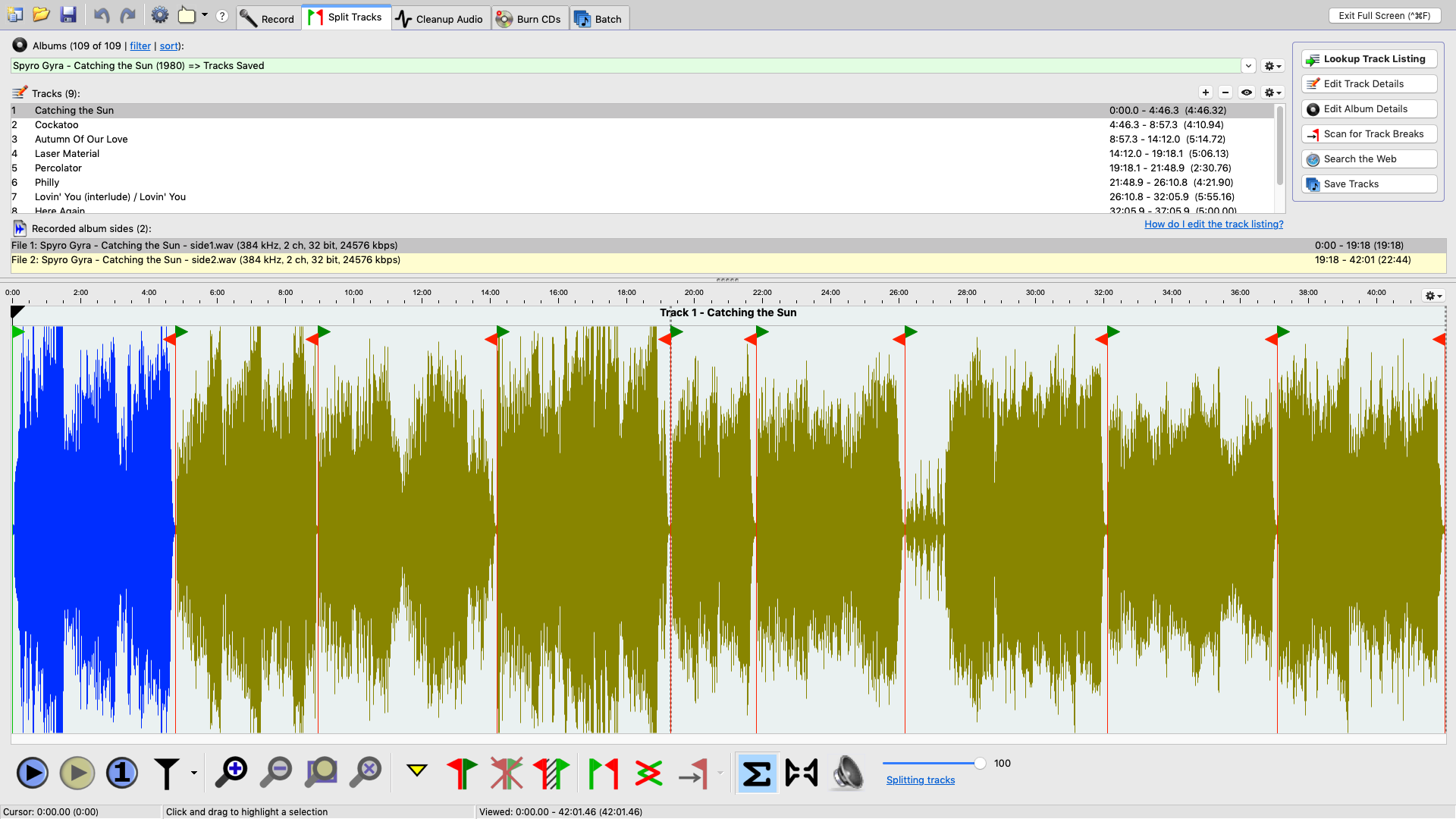Open an album with the folder icon
This screenshot has width=1456, height=819.
coord(41,14)
